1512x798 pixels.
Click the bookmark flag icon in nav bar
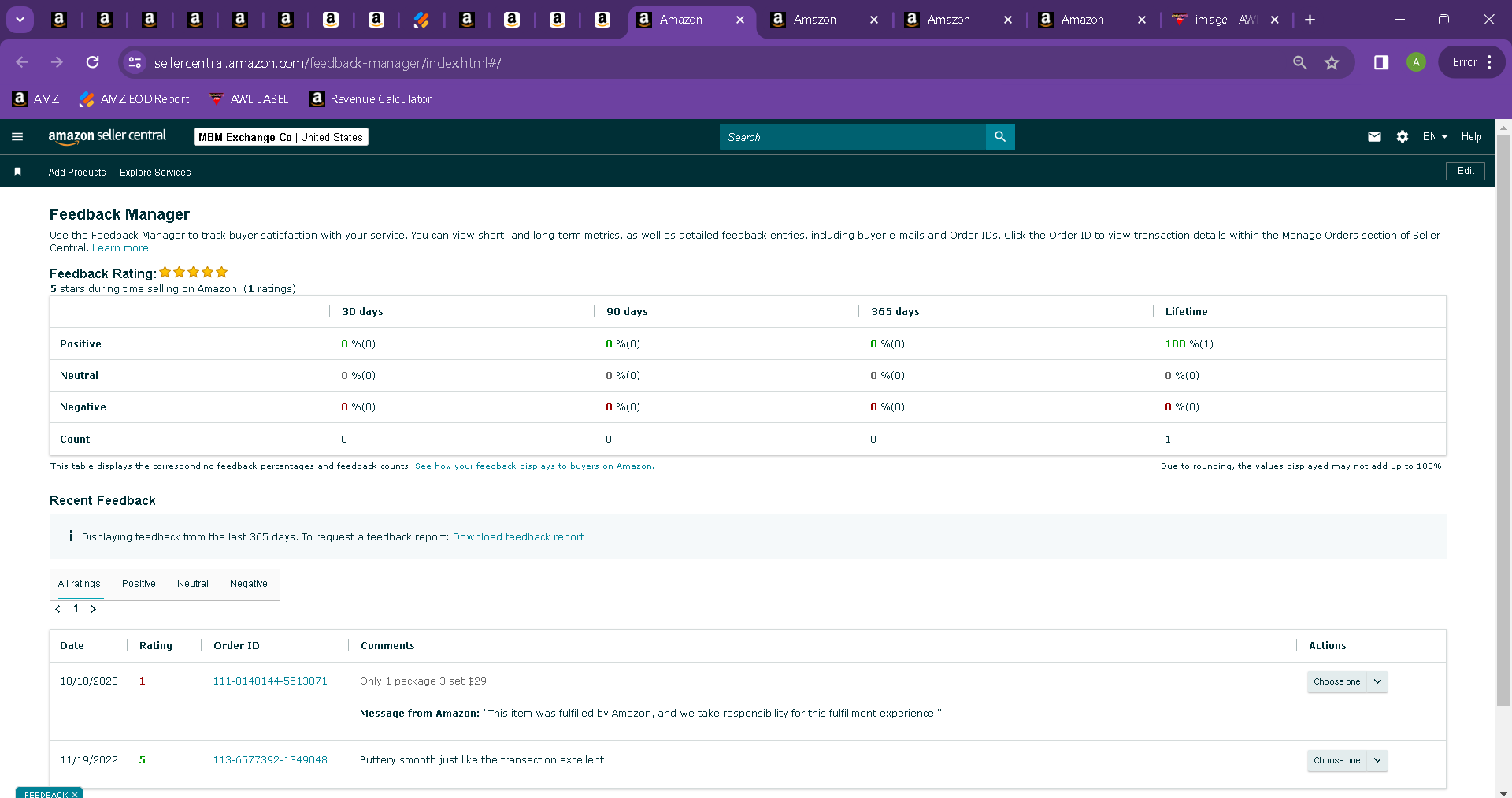point(17,172)
